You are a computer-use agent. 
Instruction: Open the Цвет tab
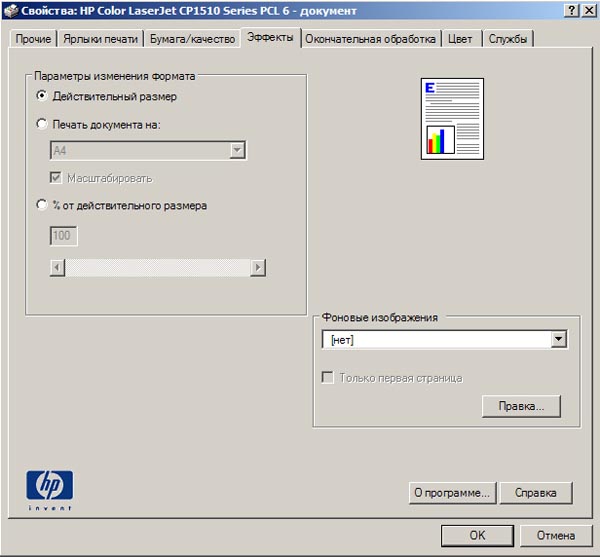tap(460, 39)
